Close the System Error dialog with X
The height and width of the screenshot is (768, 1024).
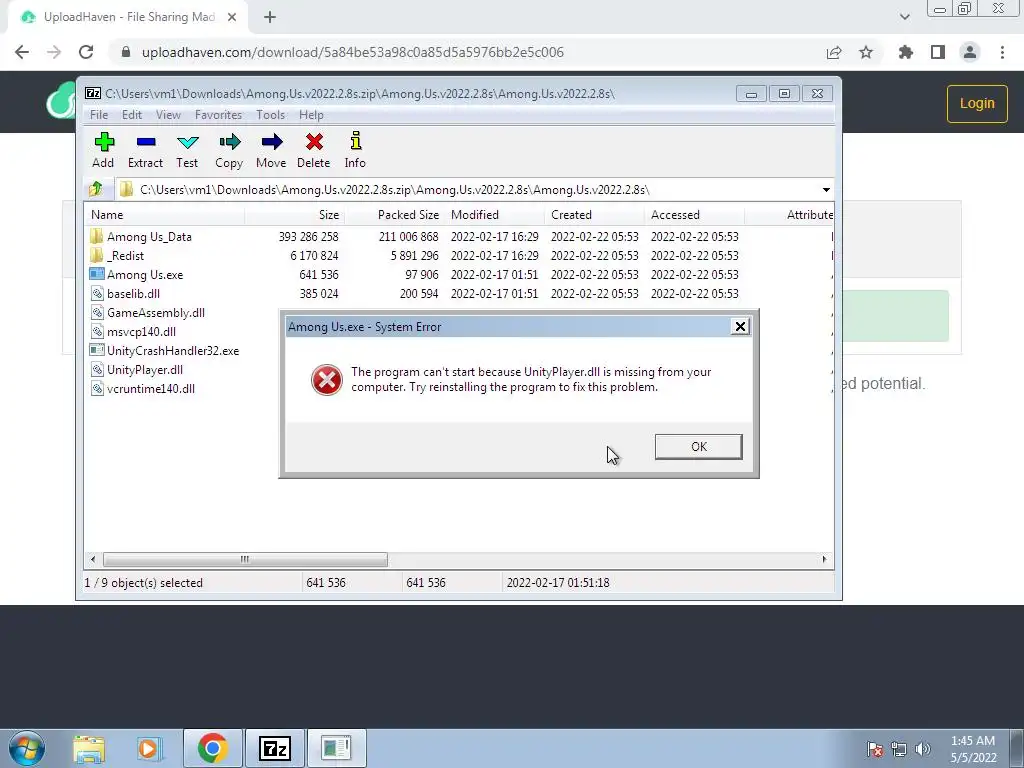pyautogui.click(x=740, y=327)
